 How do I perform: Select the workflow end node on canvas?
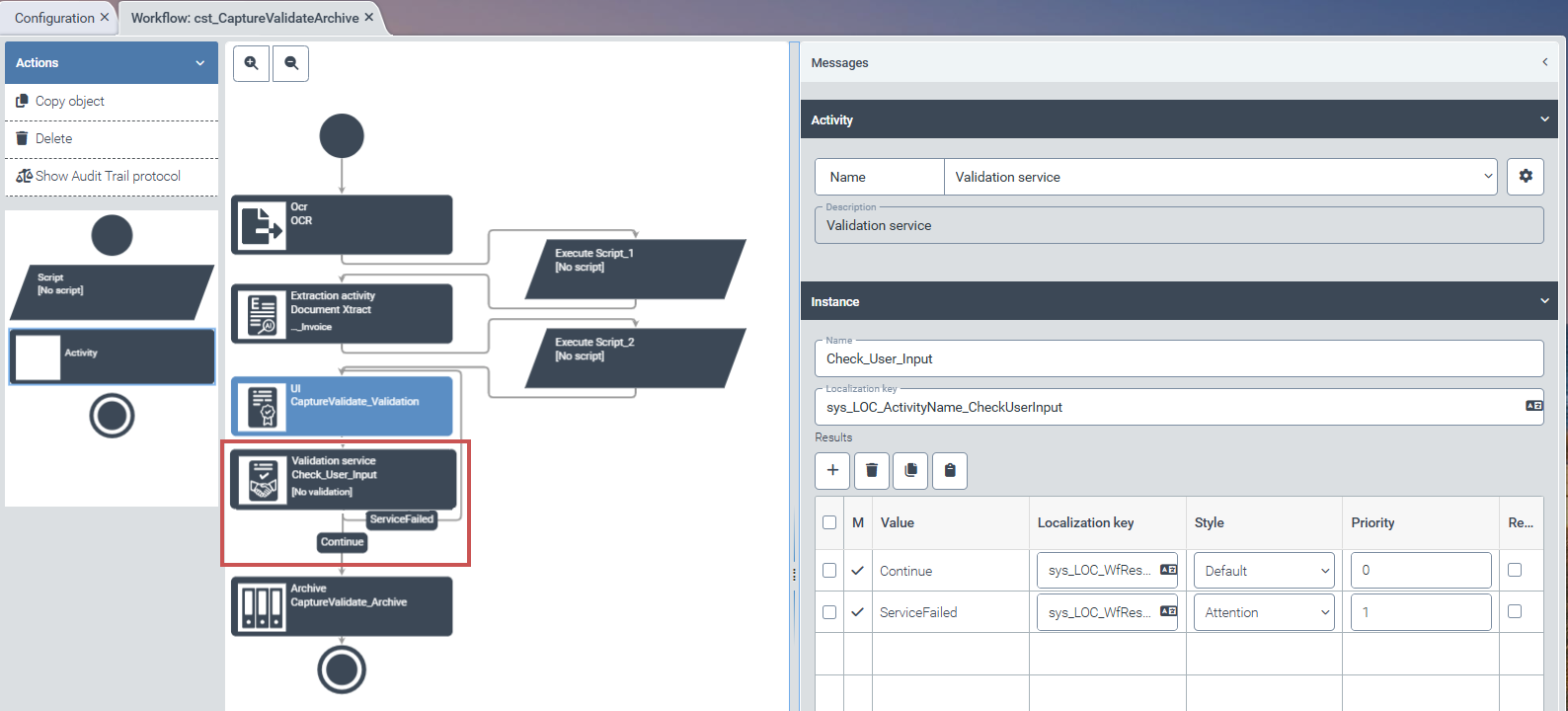point(342,671)
